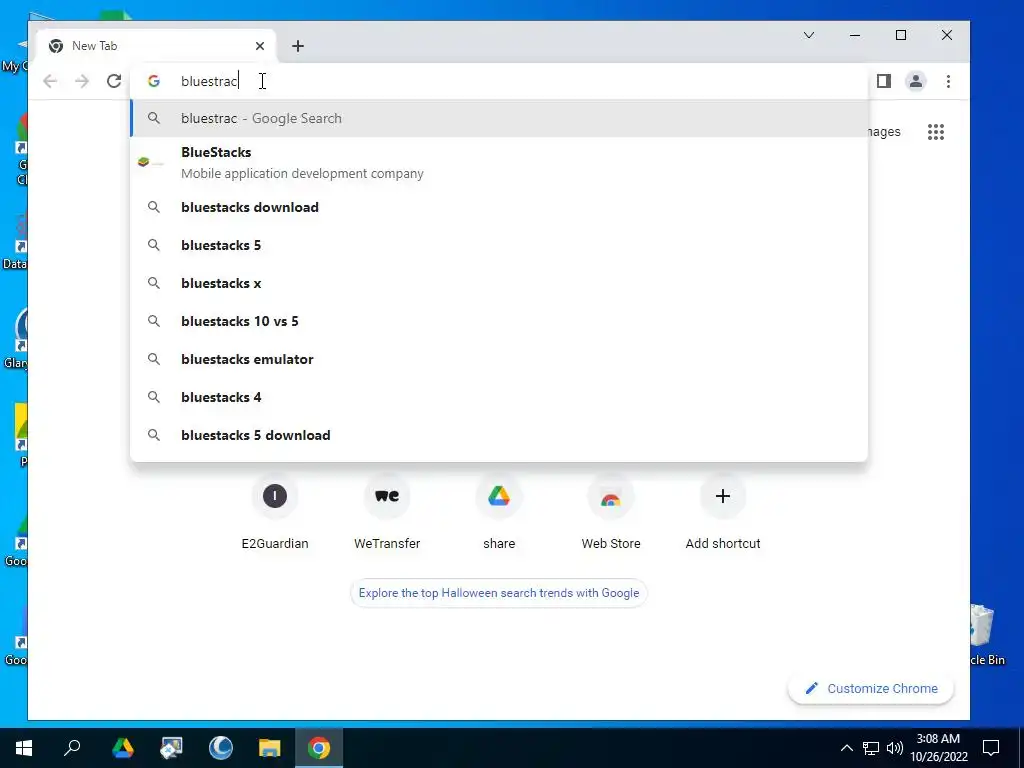Select 'bluestacks 5 download' suggestion
The image size is (1024, 768).
[x=499, y=435]
